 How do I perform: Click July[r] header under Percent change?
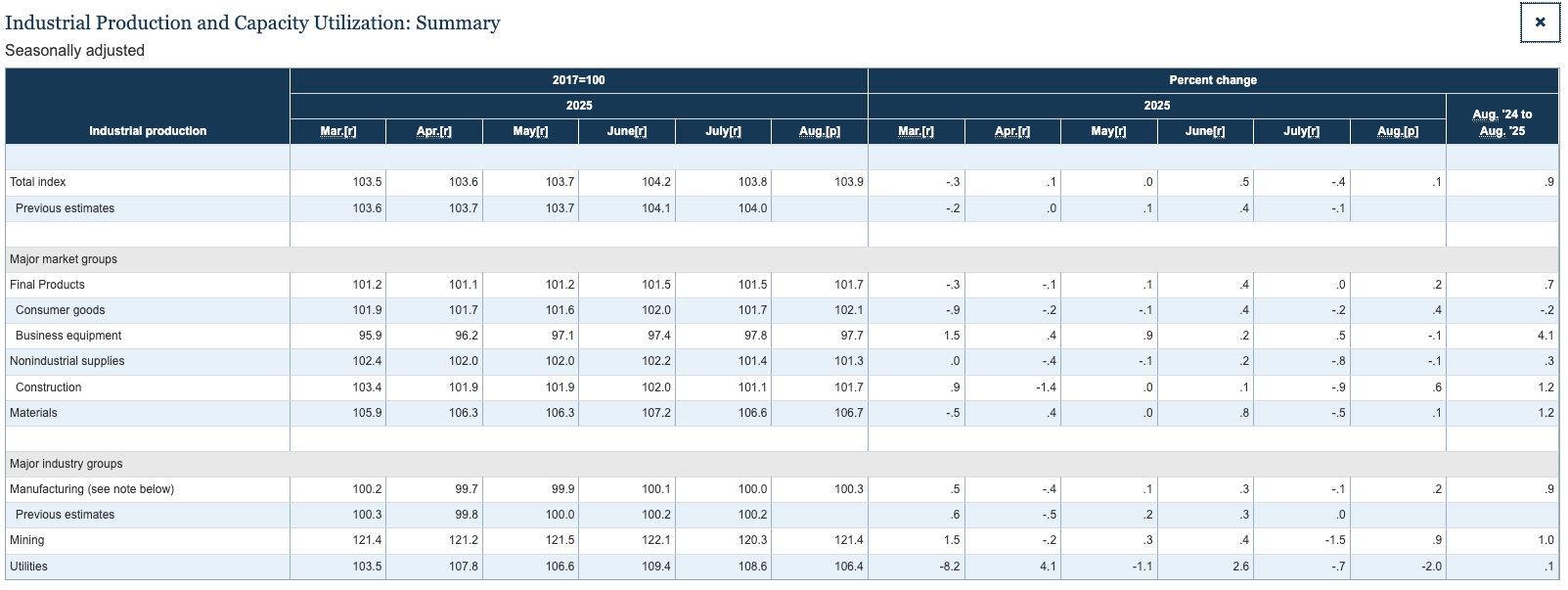pyautogui.click(x=1301, y=131)
